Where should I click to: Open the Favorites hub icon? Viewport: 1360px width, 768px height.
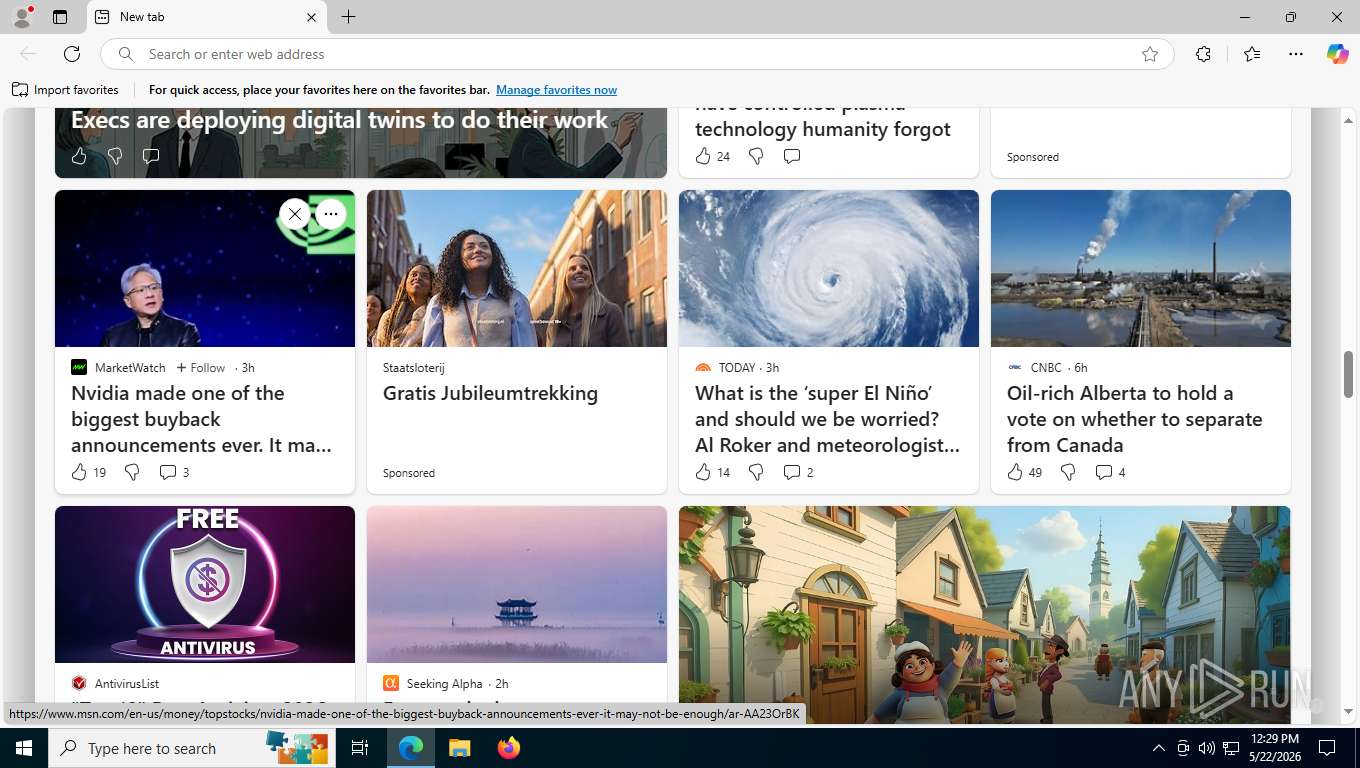click(x=1252, y=54)
